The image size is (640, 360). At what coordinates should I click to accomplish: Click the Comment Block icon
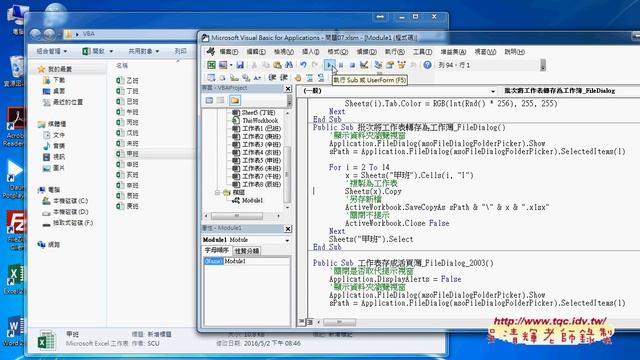(x=310, y=78)
